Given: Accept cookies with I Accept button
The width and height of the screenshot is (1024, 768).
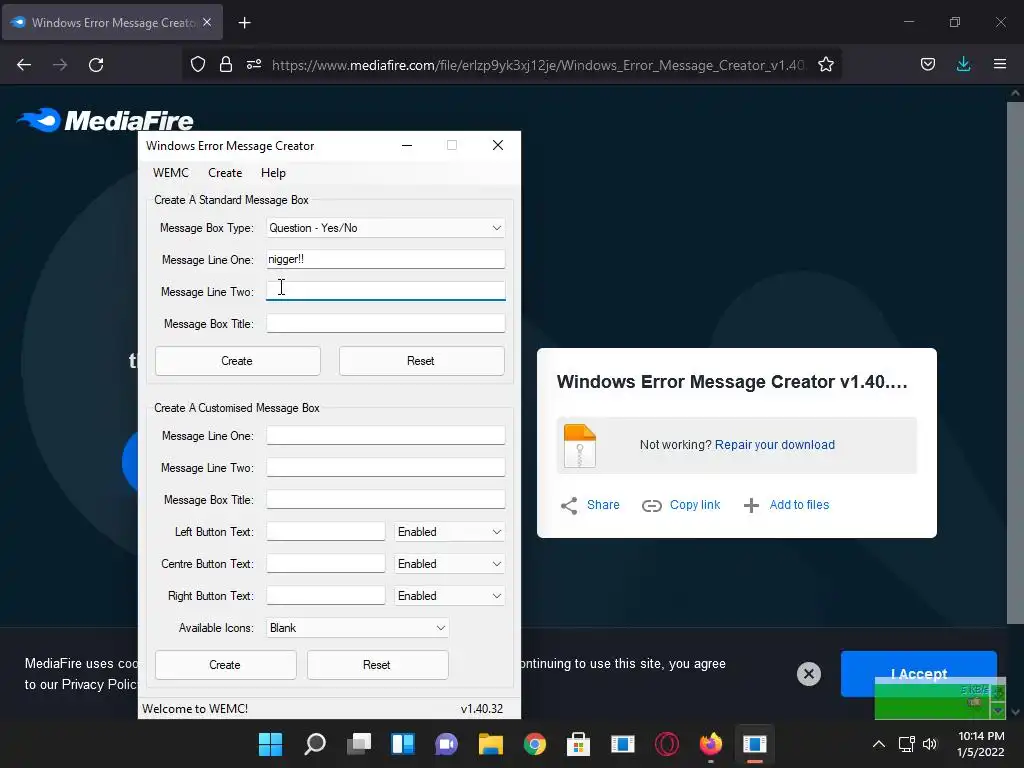Looking at the screenshot, I should point(918,673).
